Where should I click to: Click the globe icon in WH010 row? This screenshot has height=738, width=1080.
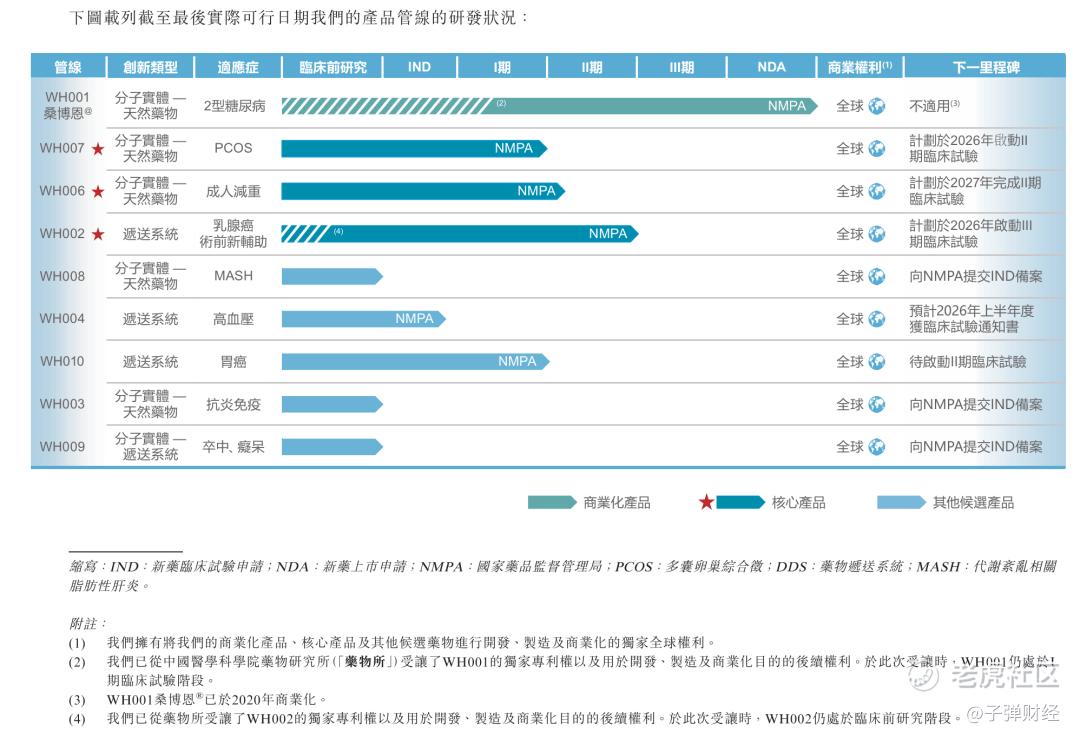pos(876,362)
